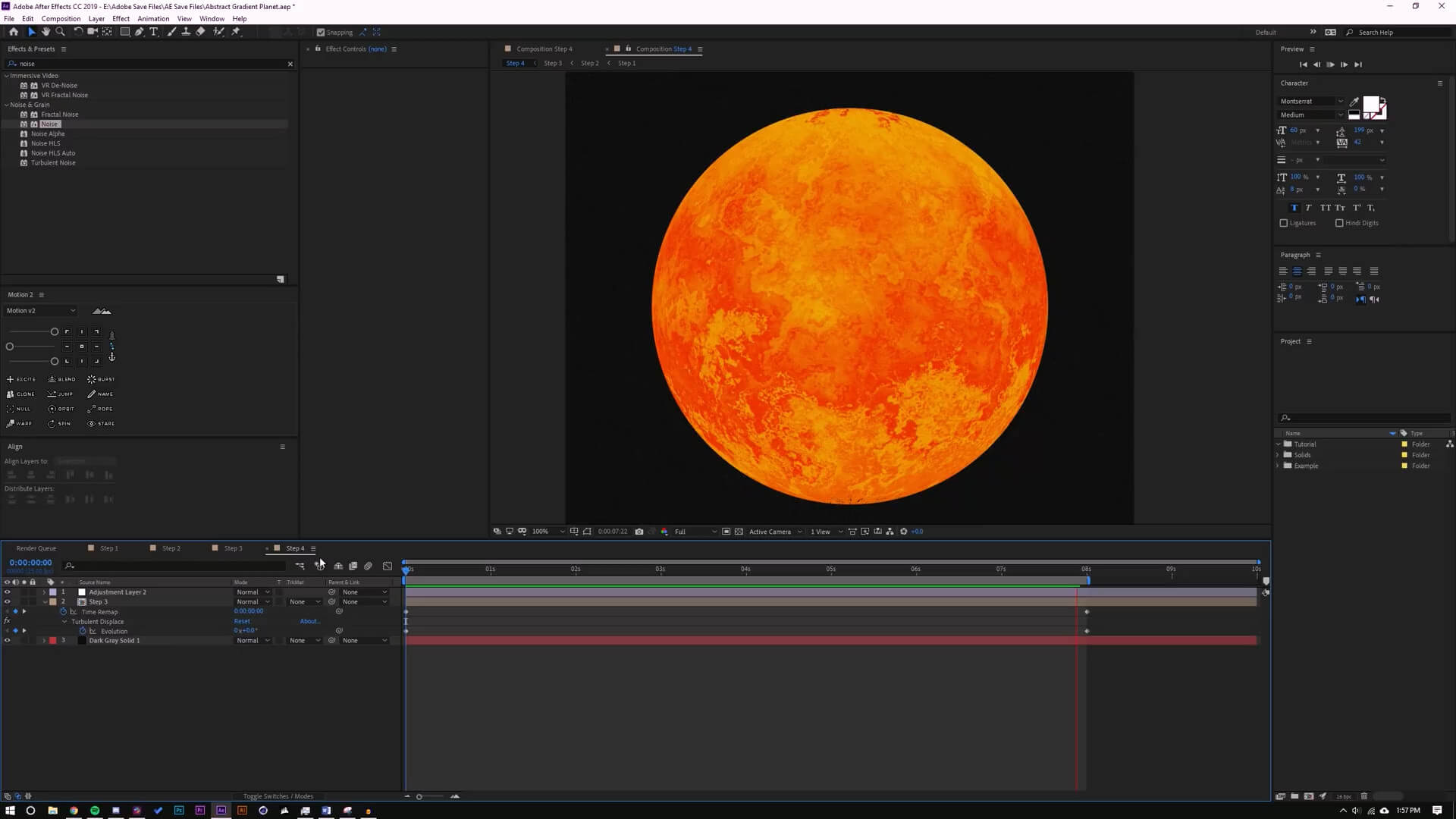Select the Eraser tool
Screen dimensions: 1456x819
[x=200, y=32]
